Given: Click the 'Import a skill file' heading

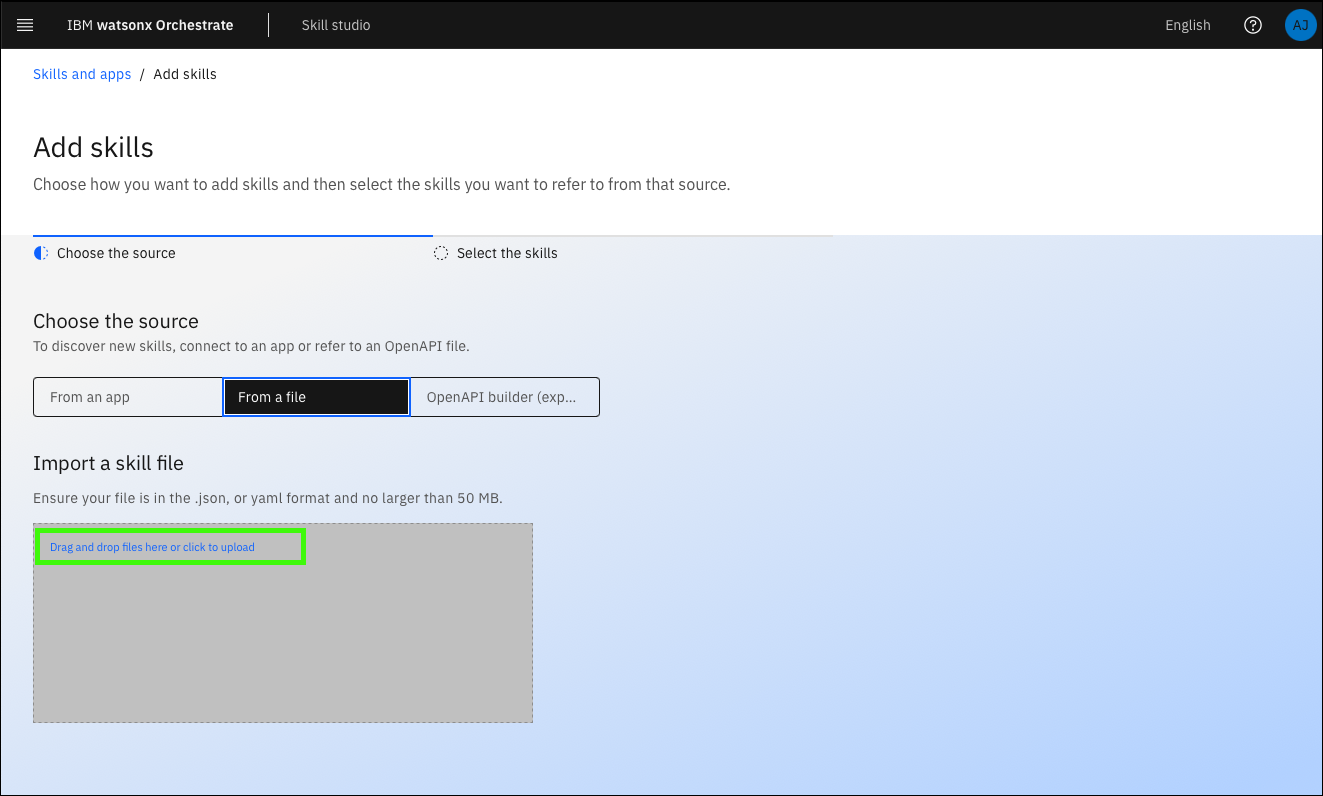Looking at the screenshot, I should click(x=108, y=463).
